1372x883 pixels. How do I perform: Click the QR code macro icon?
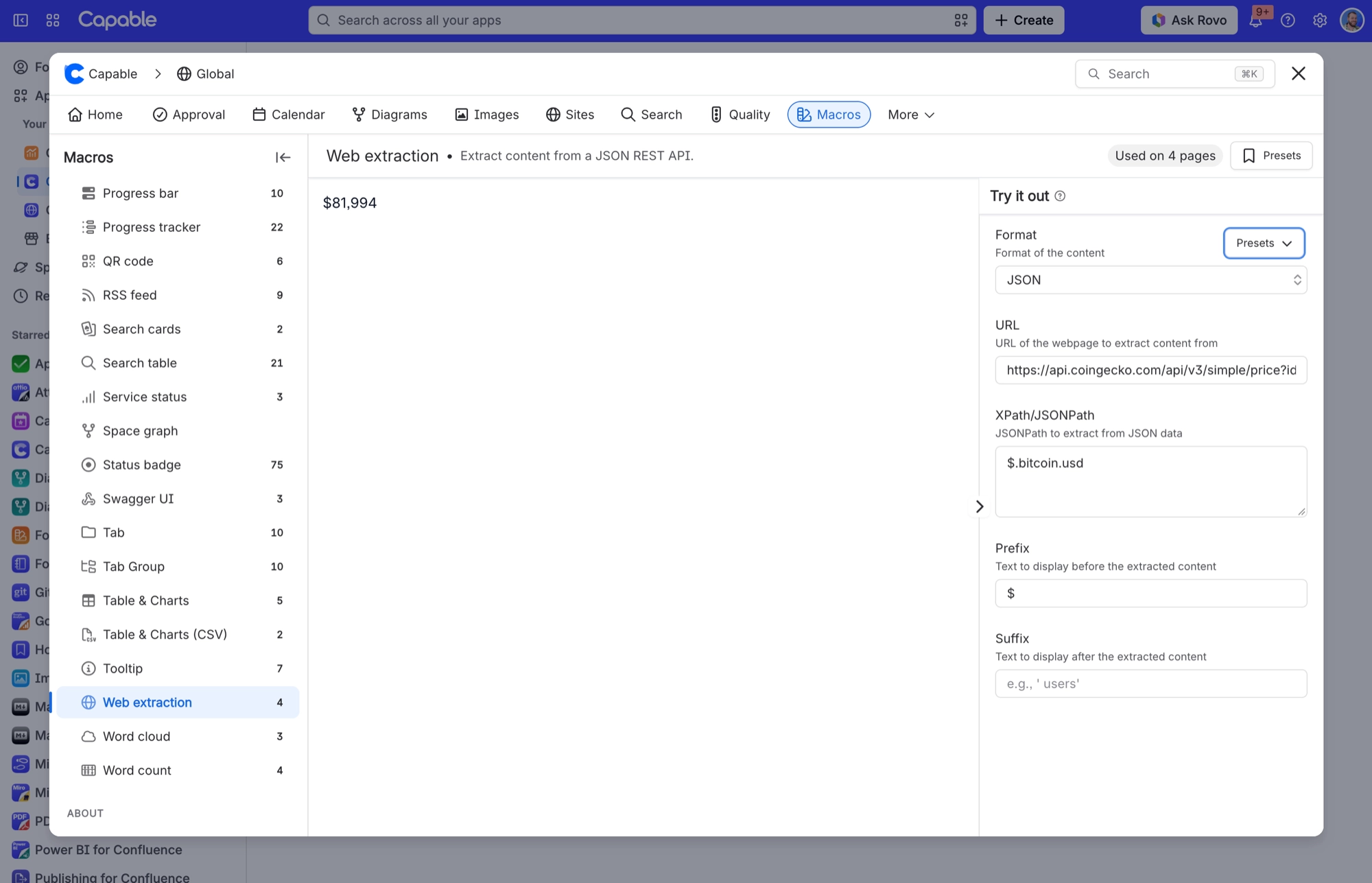(x=88, y=261)
